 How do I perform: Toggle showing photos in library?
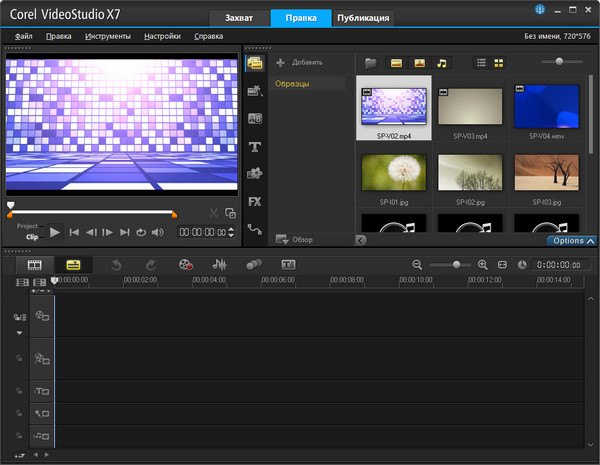(419, 63)
